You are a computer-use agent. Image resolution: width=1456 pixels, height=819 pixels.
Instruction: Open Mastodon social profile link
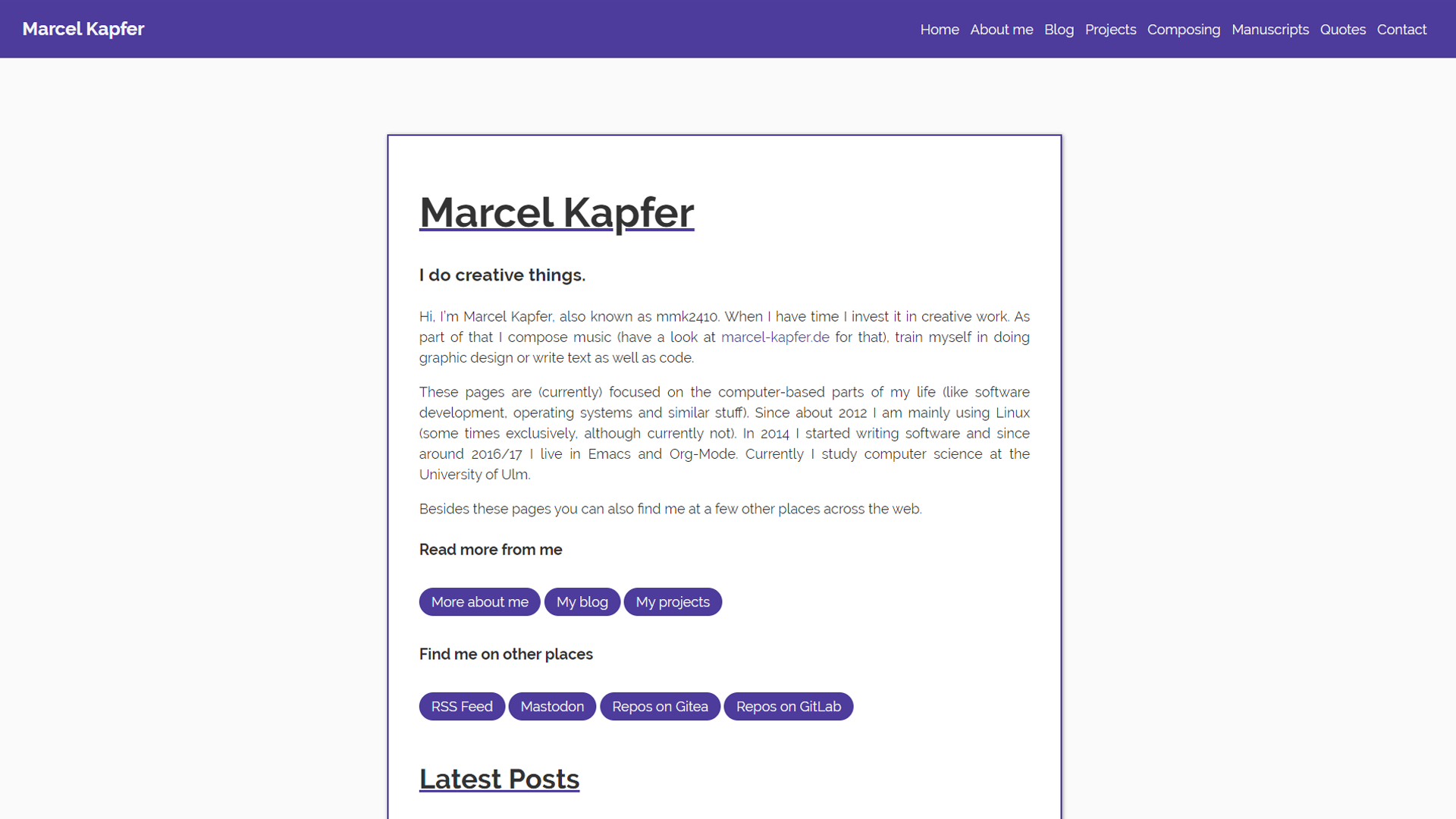(553, 706)
